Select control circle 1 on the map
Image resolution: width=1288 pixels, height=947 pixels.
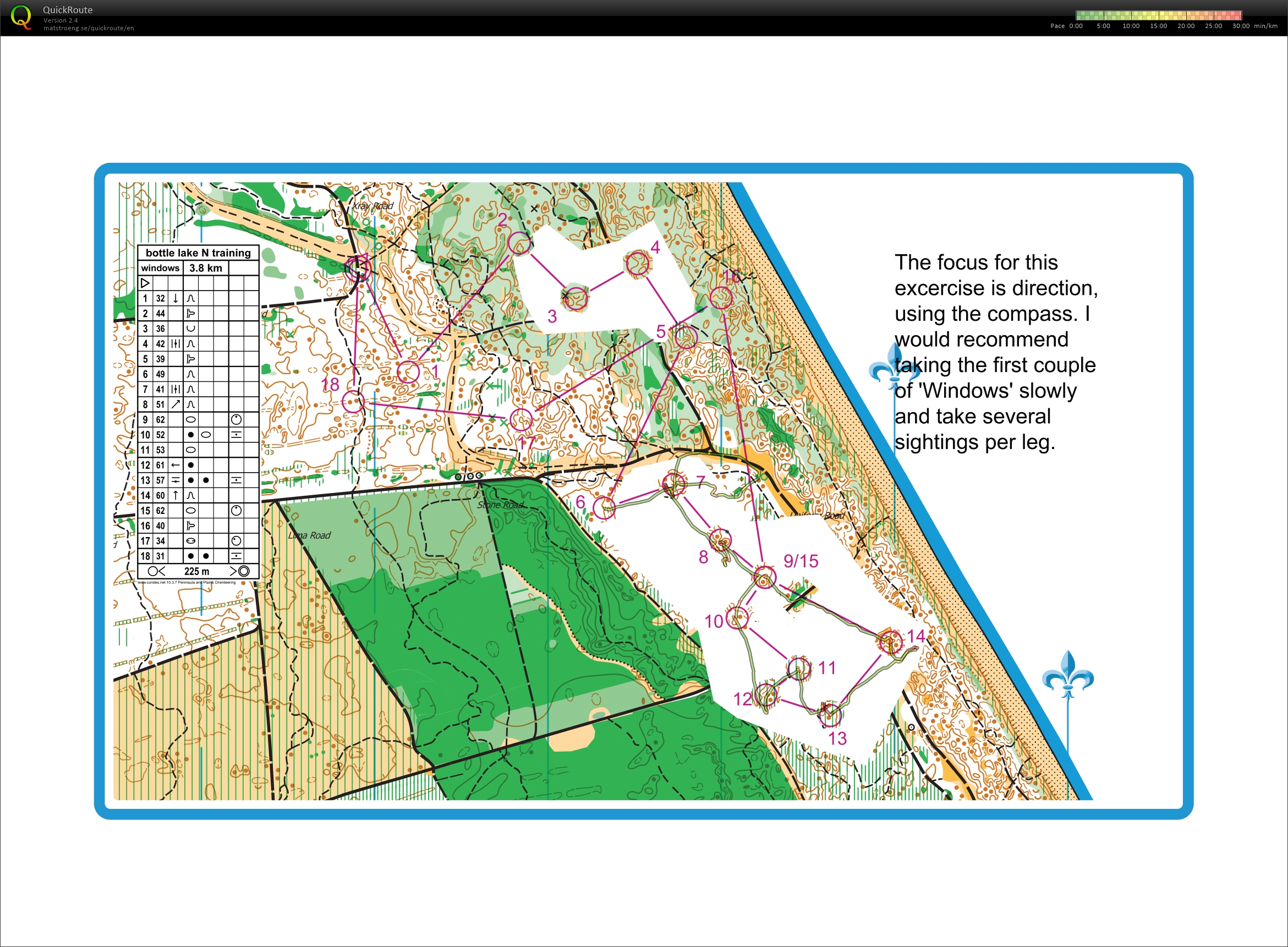click(x=408, y=372)
